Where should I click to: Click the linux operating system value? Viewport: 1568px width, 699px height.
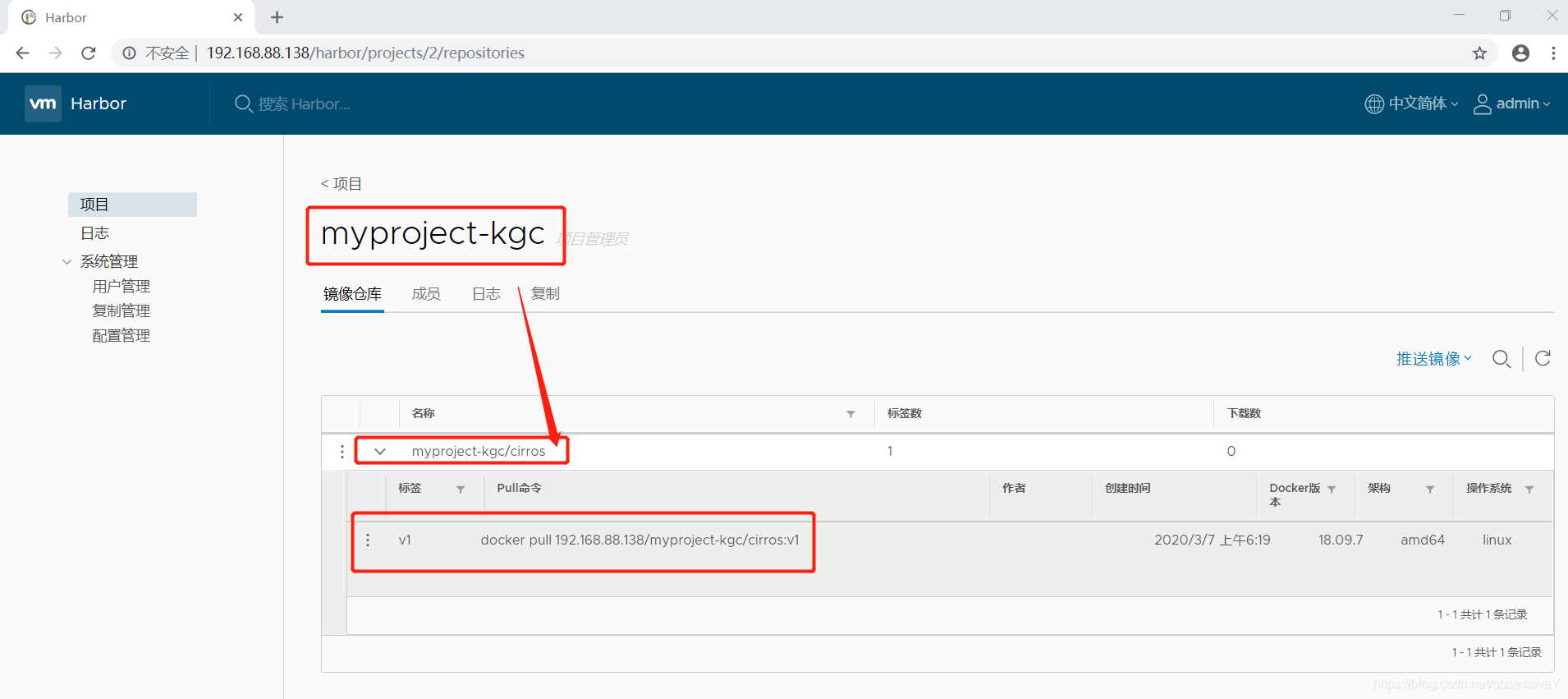1497,540
